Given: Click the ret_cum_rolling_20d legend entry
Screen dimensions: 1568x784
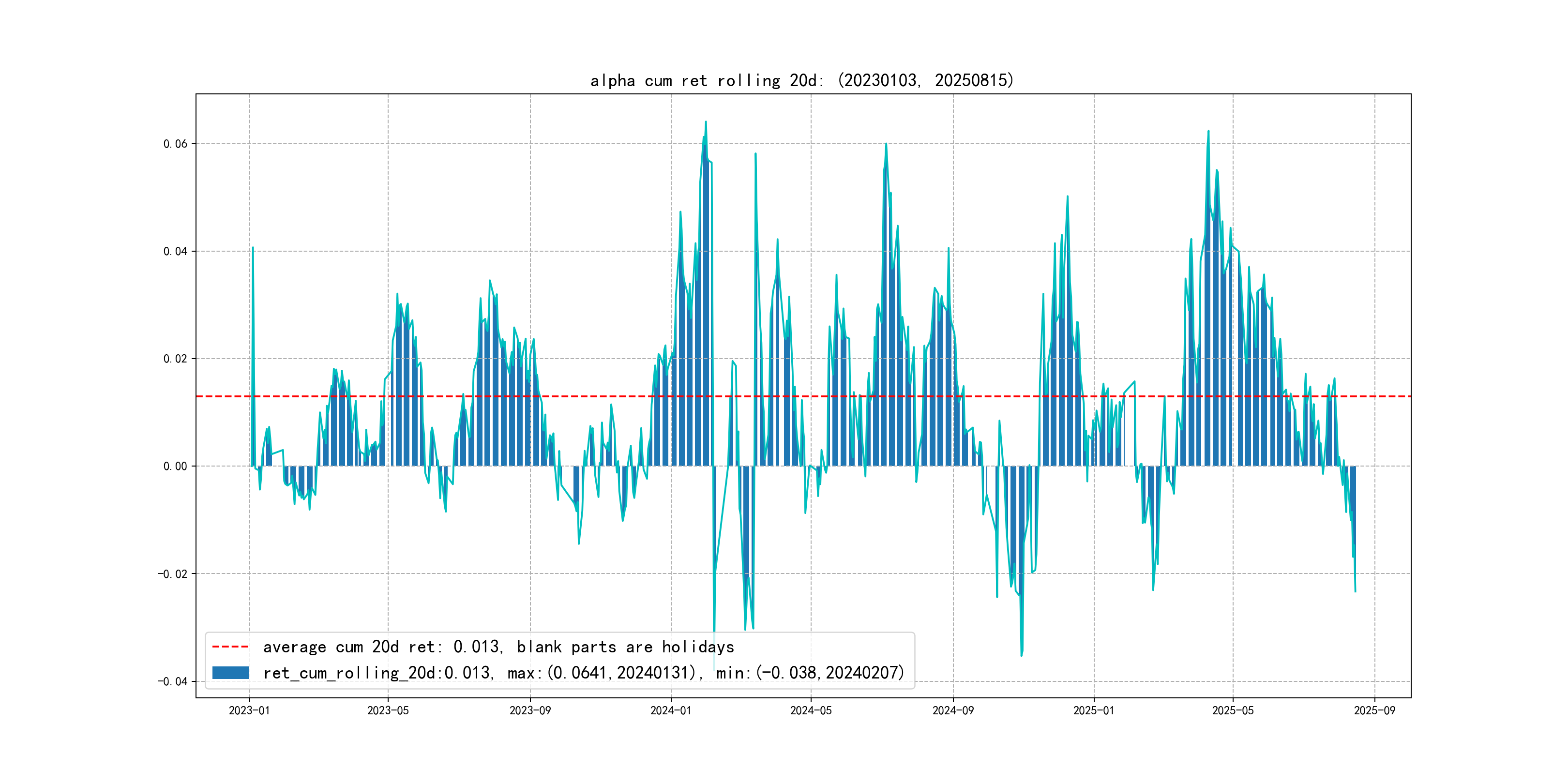Looking at the screenshot, I should pos(583,673).
